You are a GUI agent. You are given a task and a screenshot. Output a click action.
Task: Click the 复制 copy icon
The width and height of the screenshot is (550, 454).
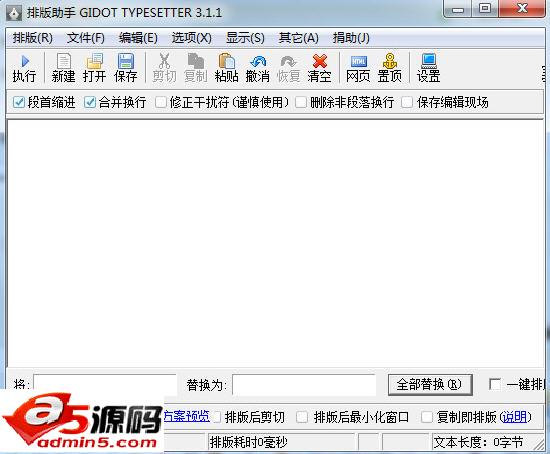pos(195,68)
